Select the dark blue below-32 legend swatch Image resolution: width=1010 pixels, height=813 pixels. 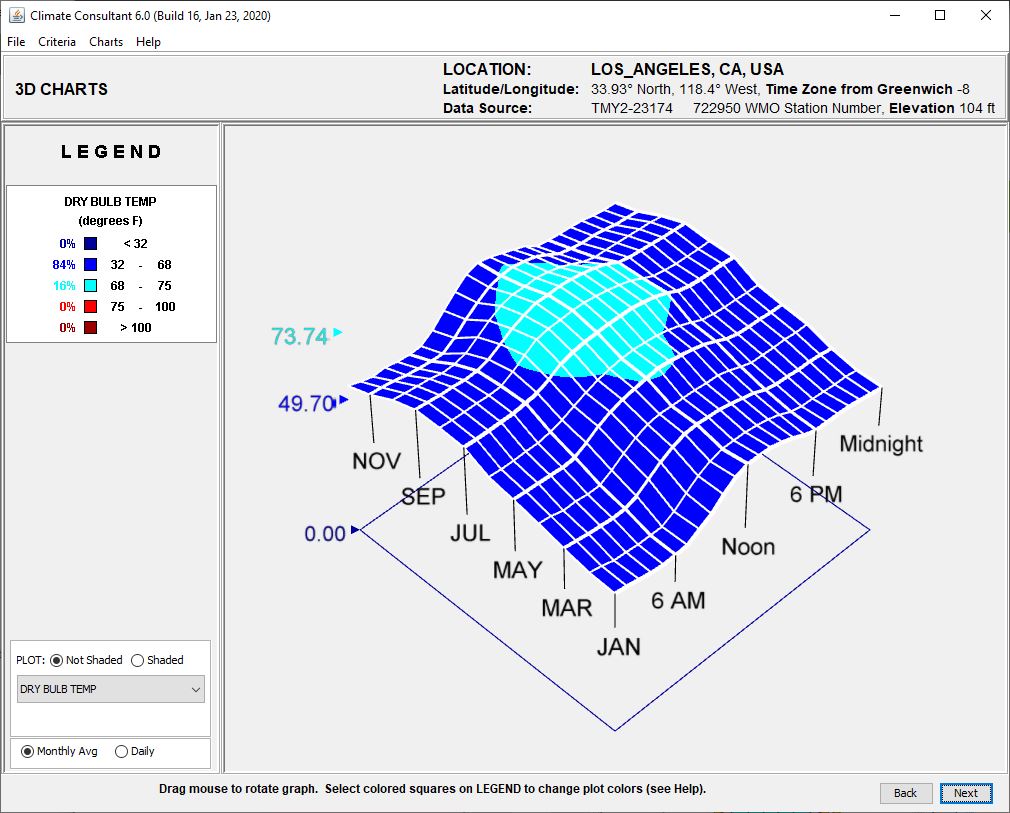pos(90,243)
